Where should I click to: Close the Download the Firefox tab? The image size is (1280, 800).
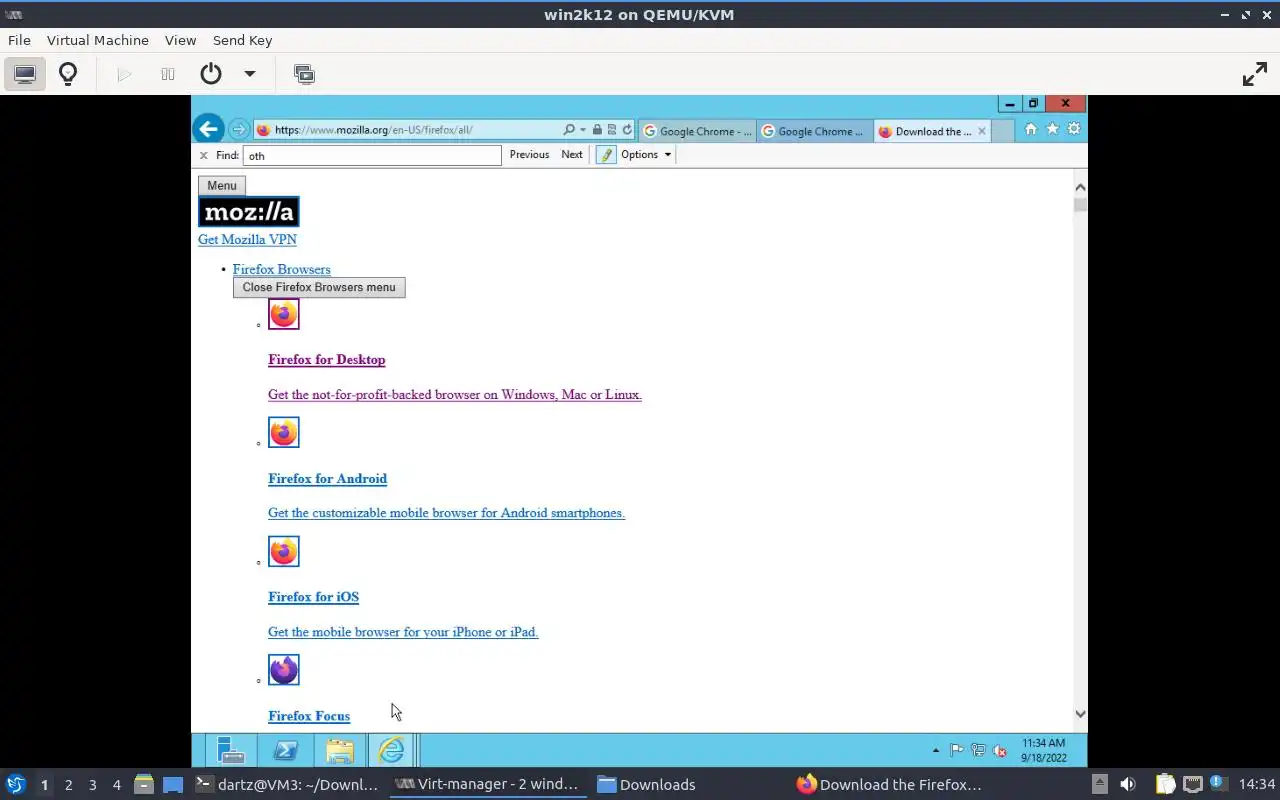[982, 131]
